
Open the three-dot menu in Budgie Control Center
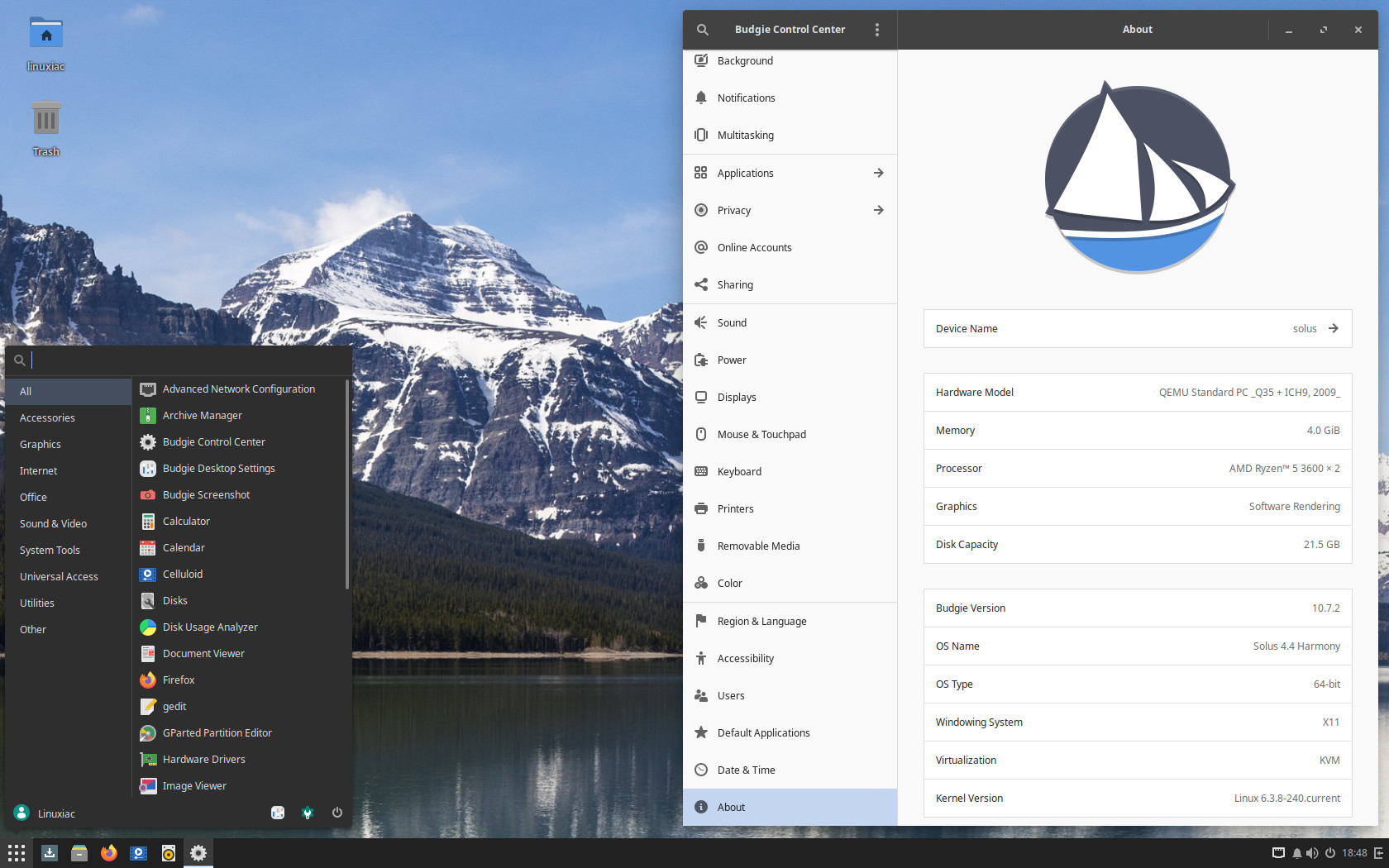click(x=877, y=30)
